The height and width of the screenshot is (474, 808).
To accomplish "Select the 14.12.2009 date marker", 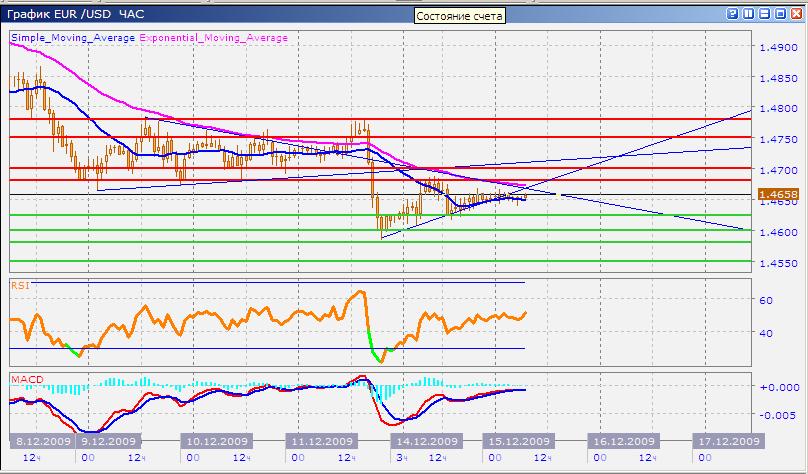I will 428,441.
